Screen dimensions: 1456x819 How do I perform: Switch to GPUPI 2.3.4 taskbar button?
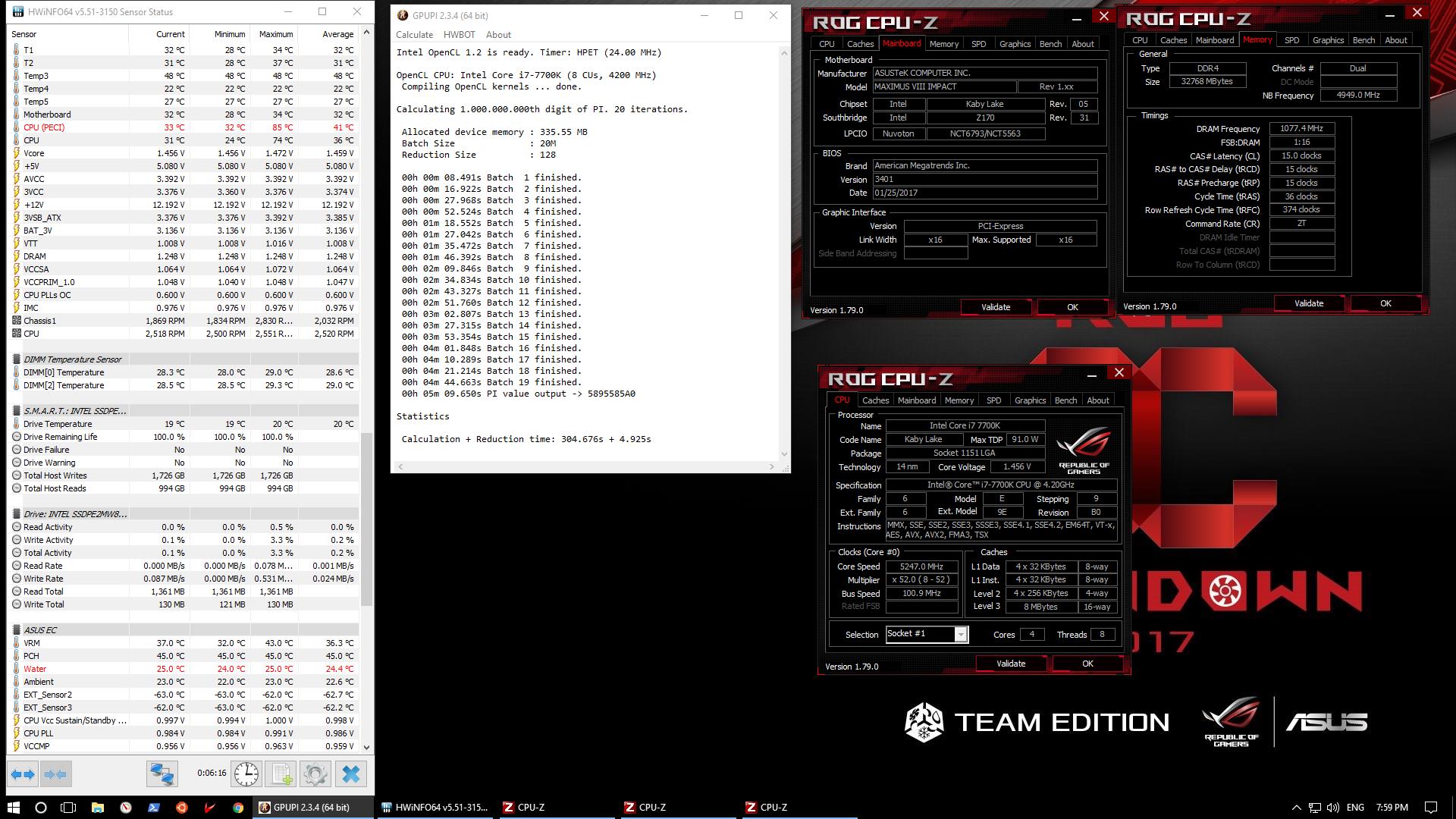pos(314,808)
